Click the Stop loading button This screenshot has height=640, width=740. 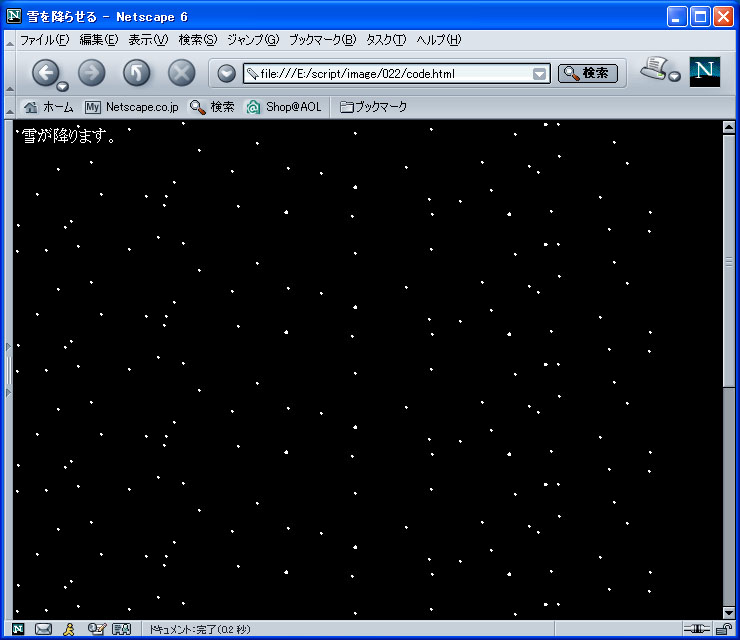[182, 73]
